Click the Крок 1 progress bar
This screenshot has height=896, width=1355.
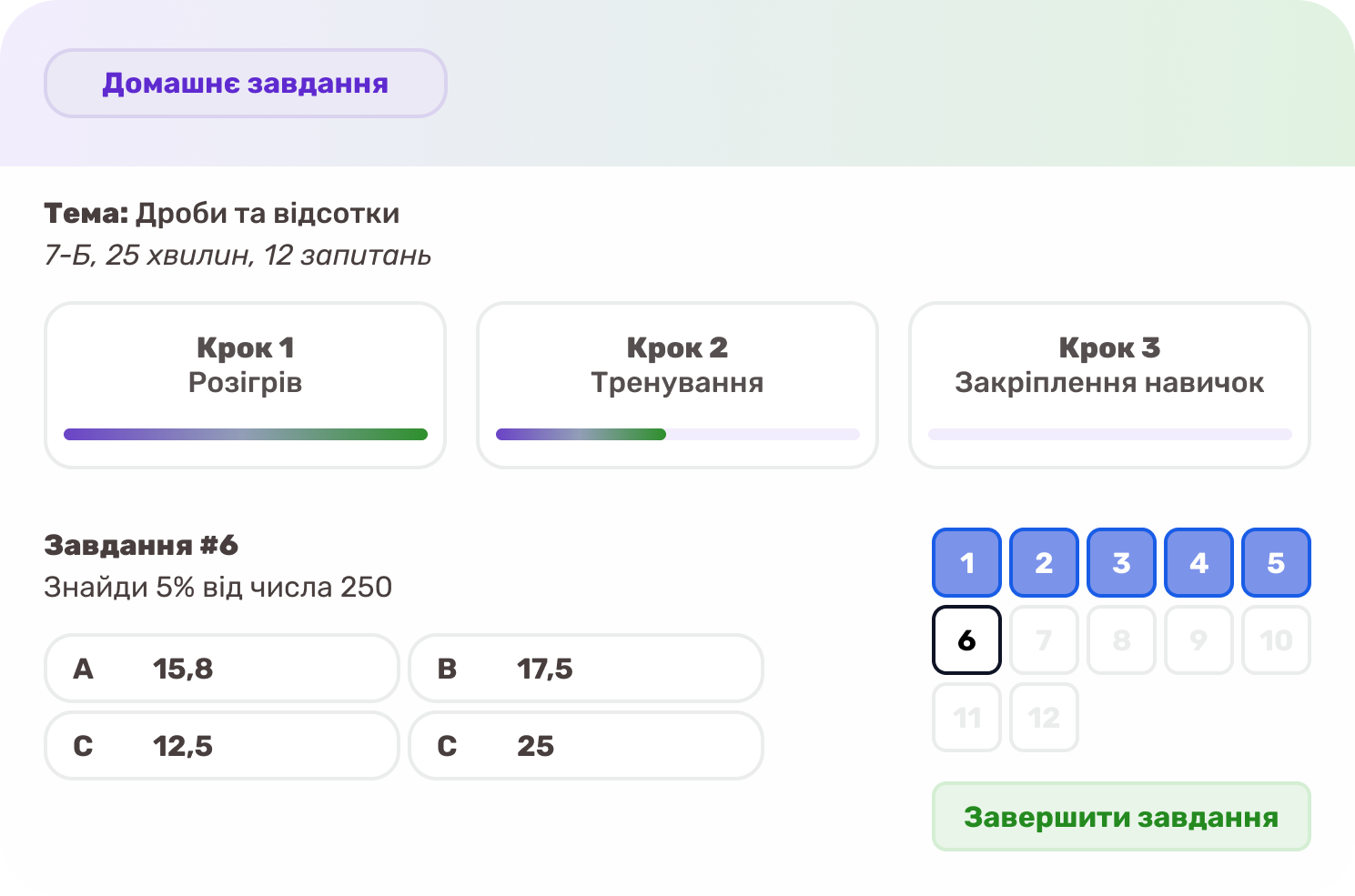pyautogui.click(x=245, y=435)
